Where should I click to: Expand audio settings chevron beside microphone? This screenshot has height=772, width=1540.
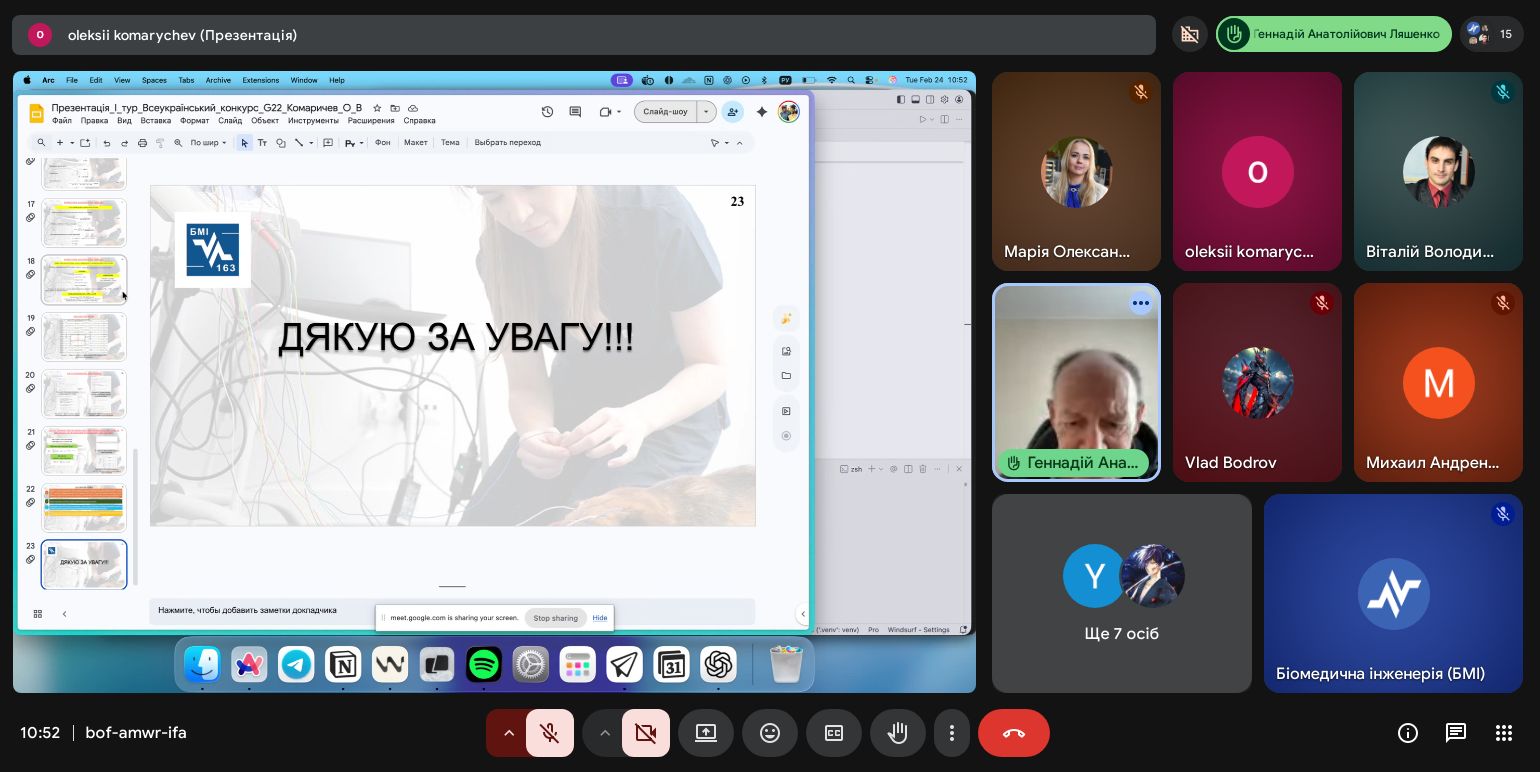tap(508, 733)
